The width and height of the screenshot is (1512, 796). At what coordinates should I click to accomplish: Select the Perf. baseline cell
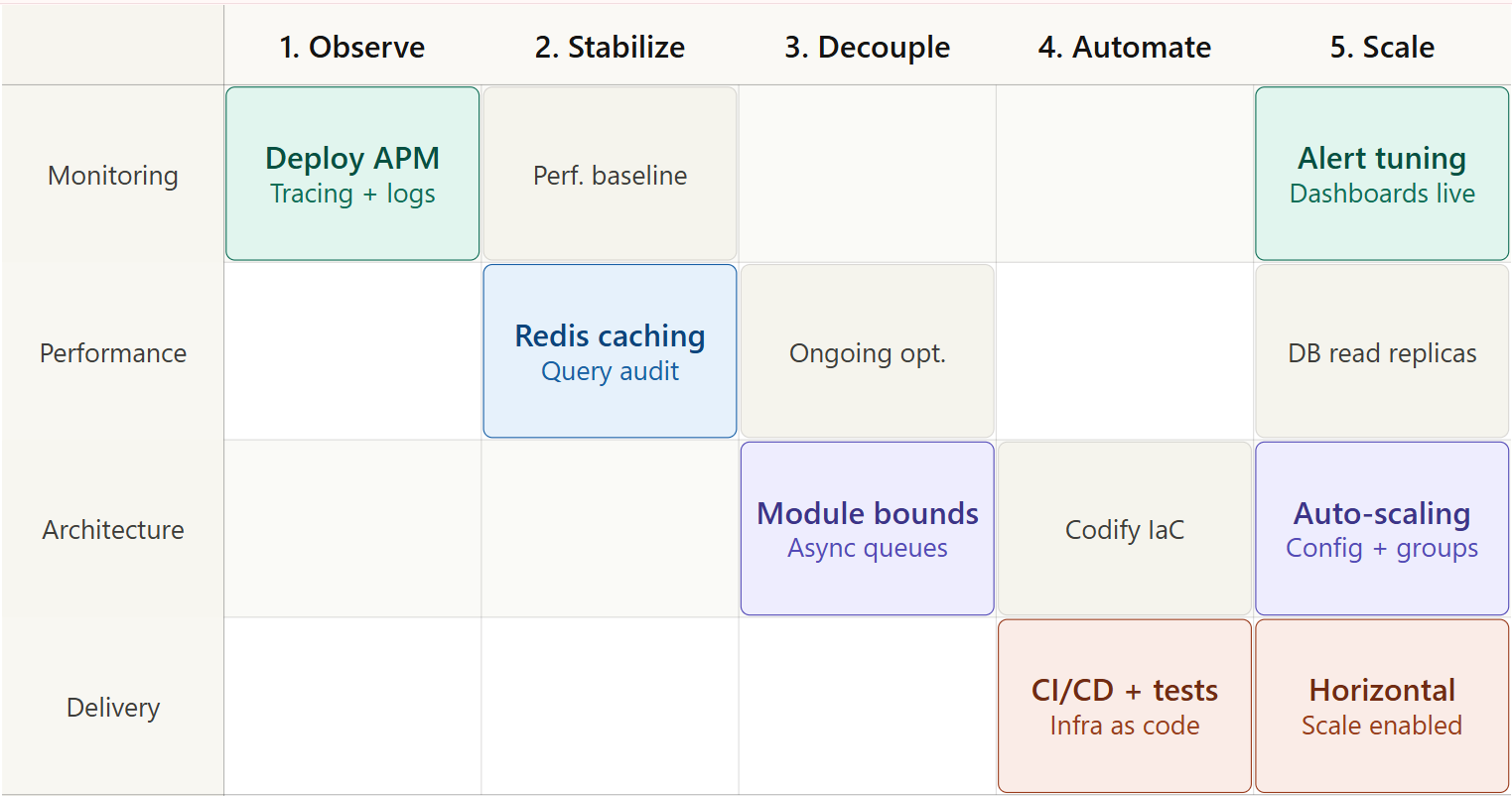610,175
